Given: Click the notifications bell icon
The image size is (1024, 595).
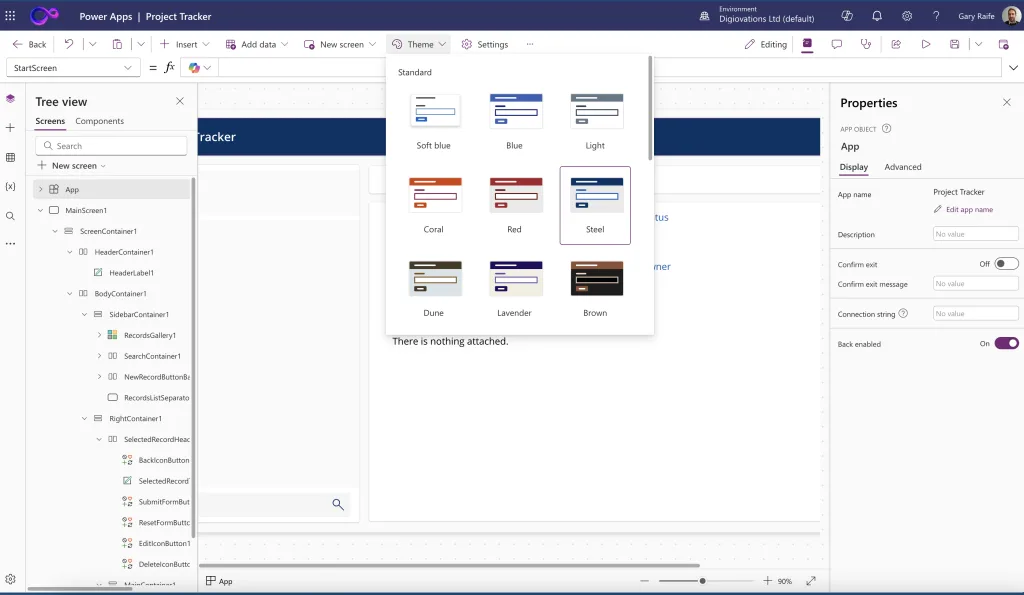Looking at the screenshot, I should tap(877, 16).
